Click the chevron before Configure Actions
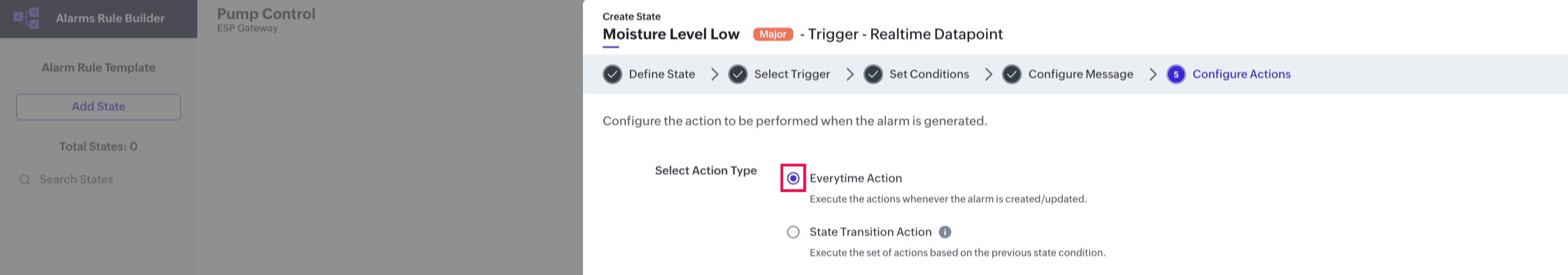 click(x=1153, y=74)
